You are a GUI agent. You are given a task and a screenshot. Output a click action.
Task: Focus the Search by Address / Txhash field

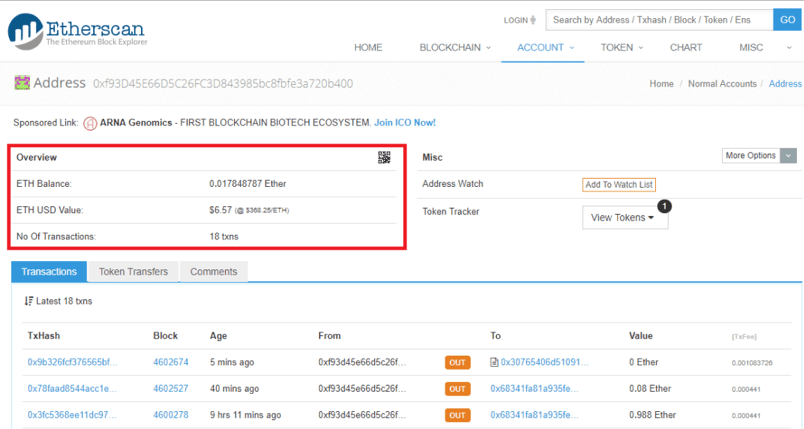[659, 20]
